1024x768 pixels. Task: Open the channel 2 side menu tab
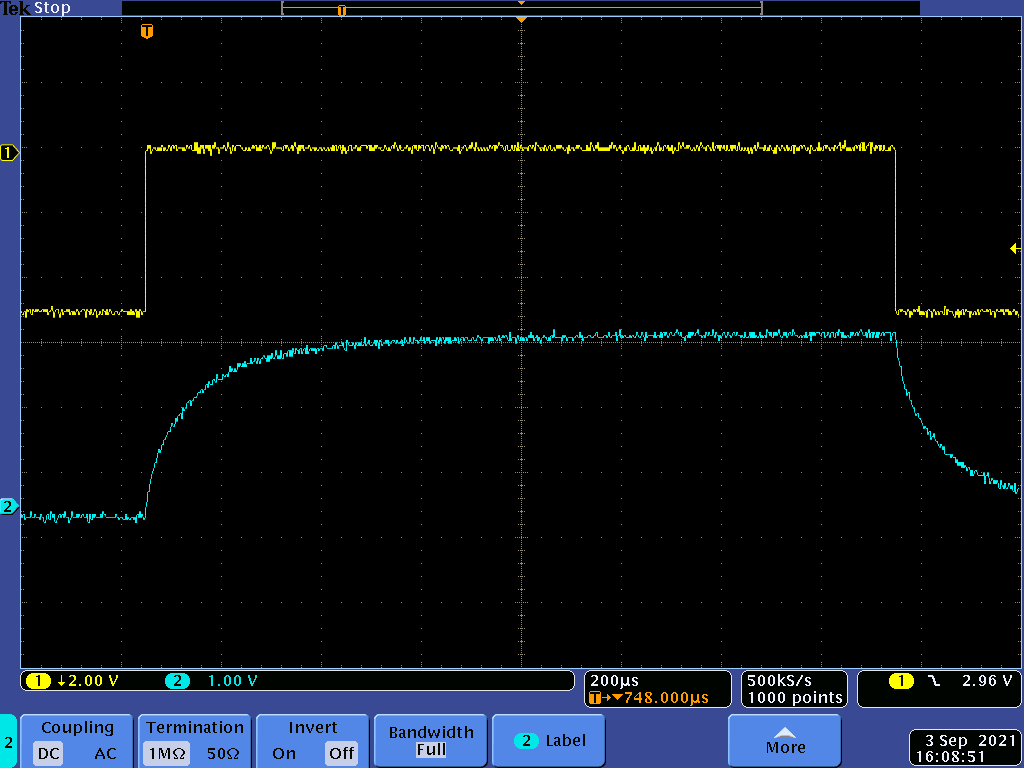pyautogui.click(x=9, y=741)
